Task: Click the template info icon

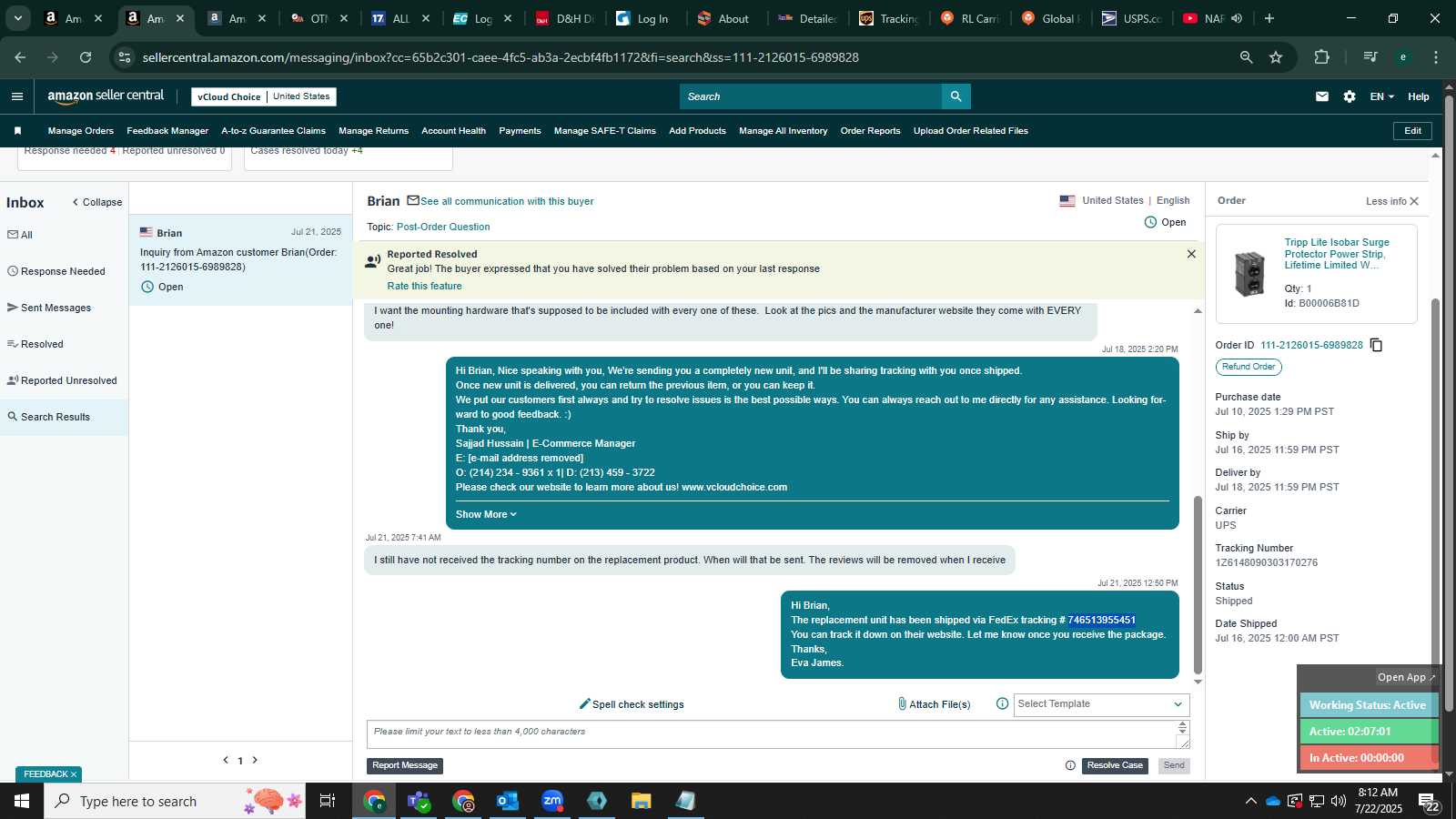Action: click(x=1002, y=703)
